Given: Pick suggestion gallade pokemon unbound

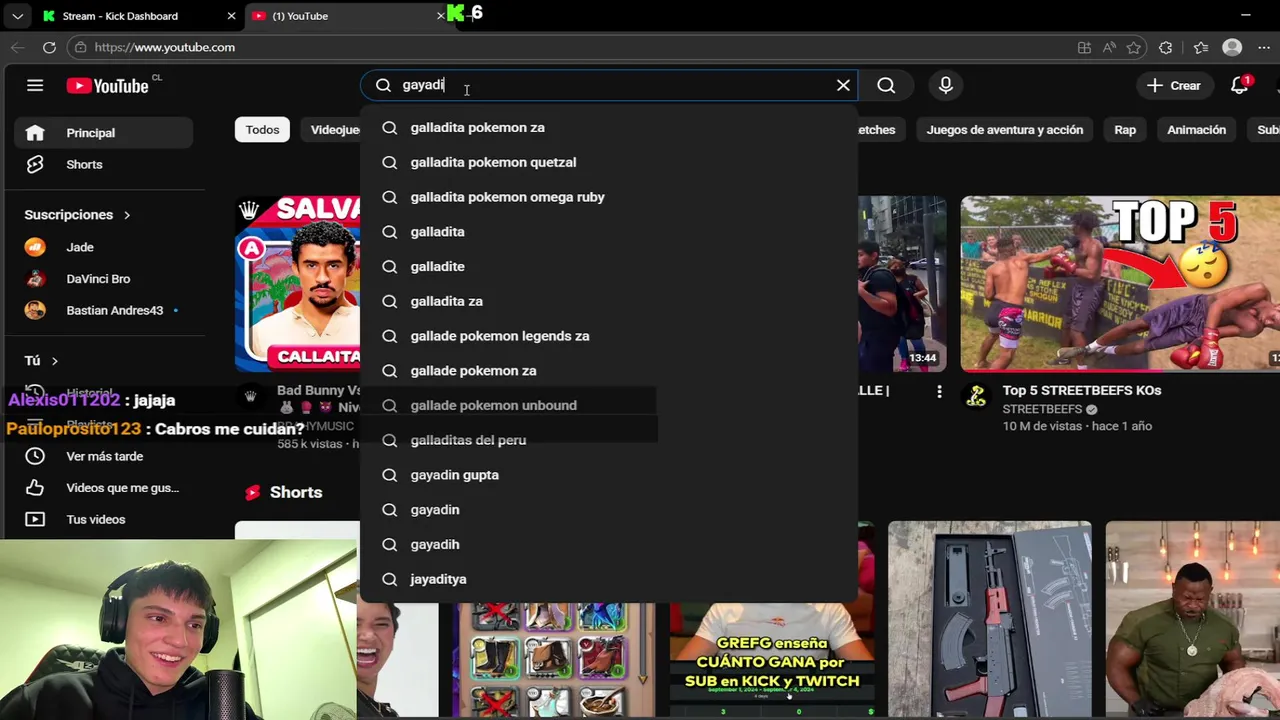Looking at the screenshot, I should point(608,405).
